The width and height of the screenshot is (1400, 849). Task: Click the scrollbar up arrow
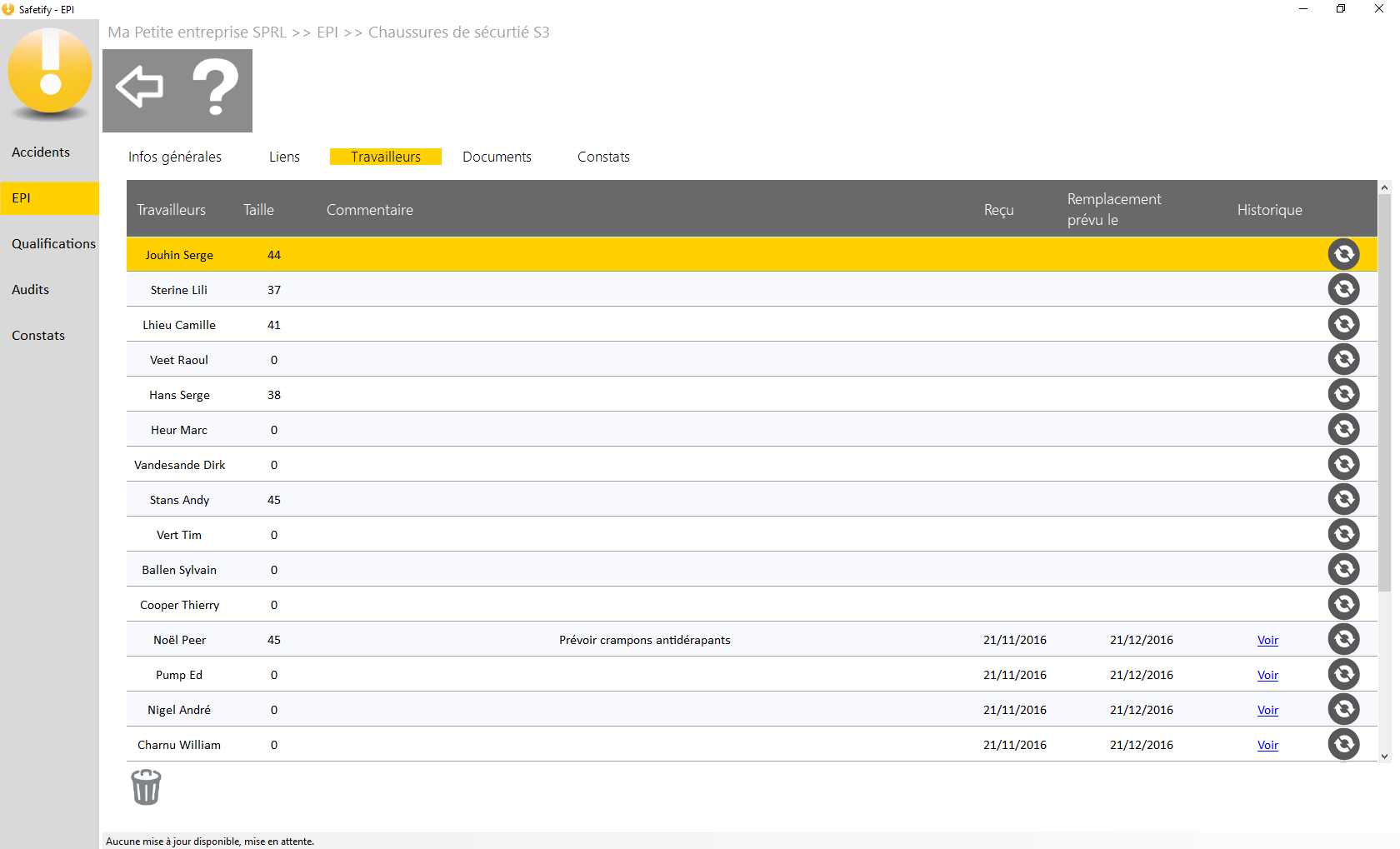click(x=1384, y=187)
